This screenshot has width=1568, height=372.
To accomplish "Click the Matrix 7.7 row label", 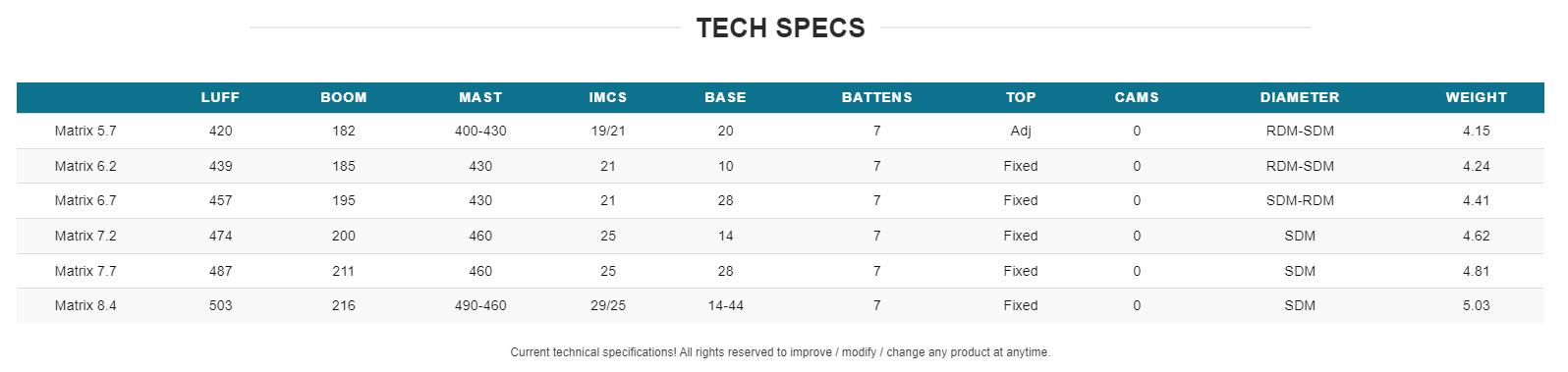I will point(85,271).
